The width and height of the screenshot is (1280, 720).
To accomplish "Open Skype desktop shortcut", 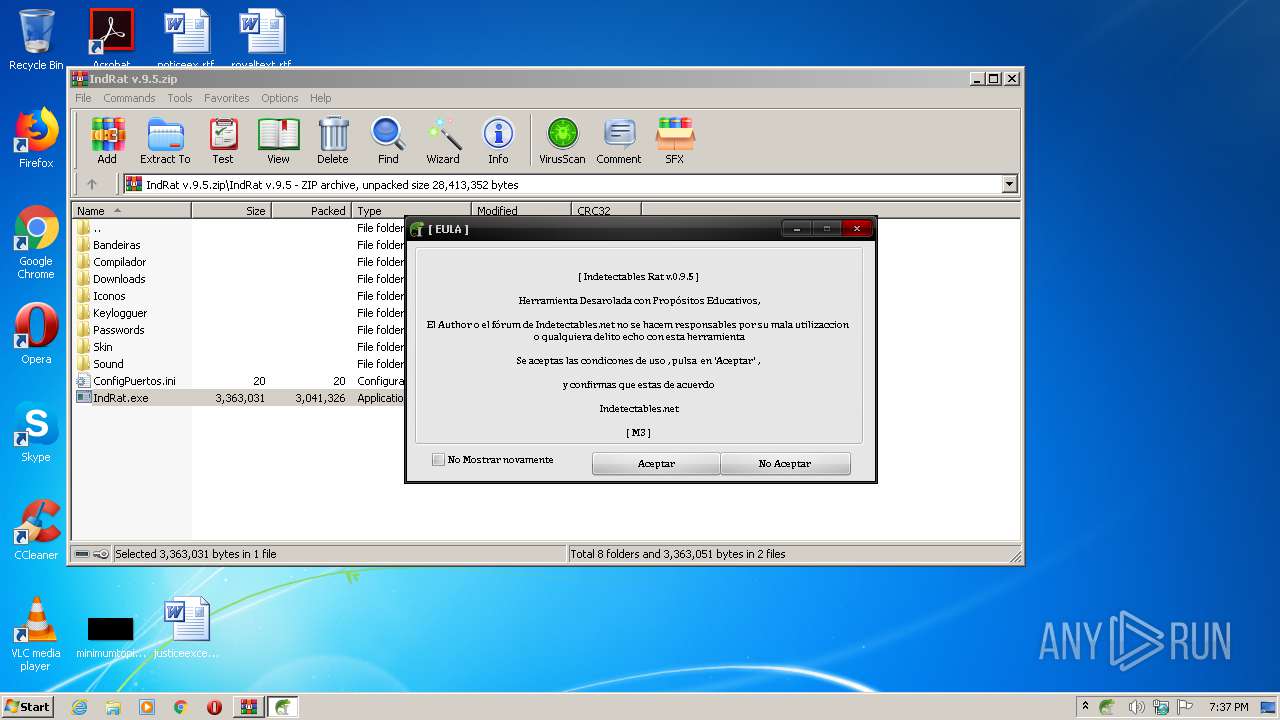I will (36, 432).
